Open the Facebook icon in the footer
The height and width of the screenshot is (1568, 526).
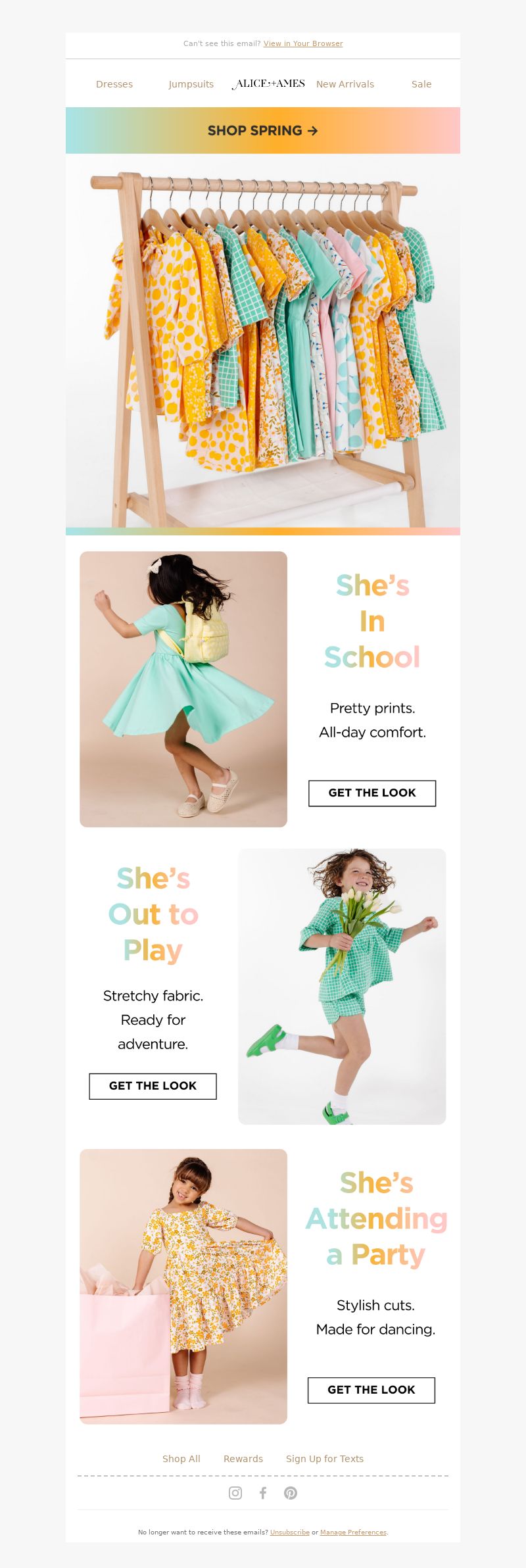click(263, 1493)
